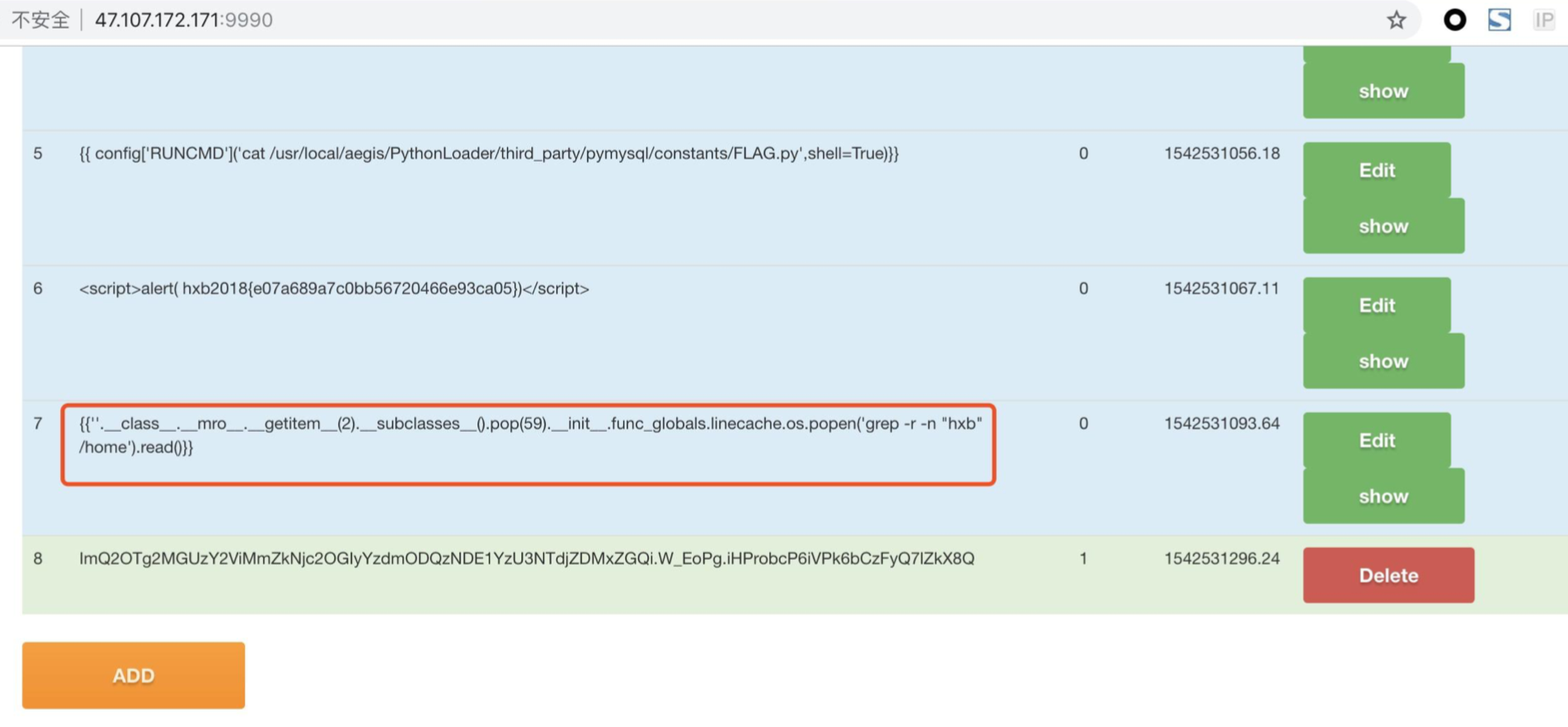Click the status value 1 in row 8
Screen dimensions: 1568x727
click(x=1083, y=559)
